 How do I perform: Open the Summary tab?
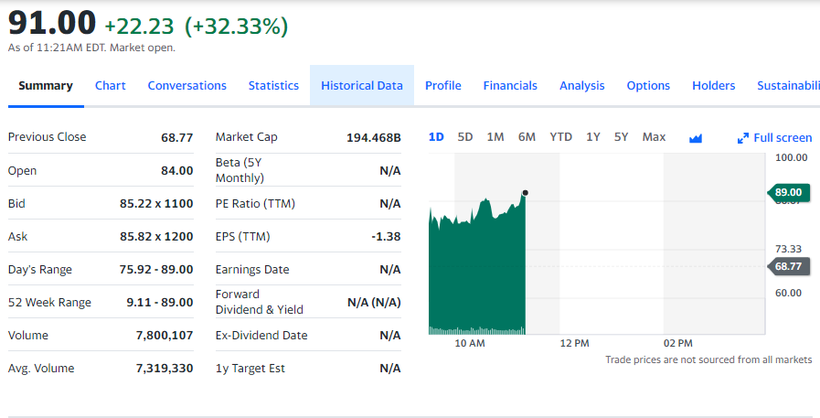[45, 86]
